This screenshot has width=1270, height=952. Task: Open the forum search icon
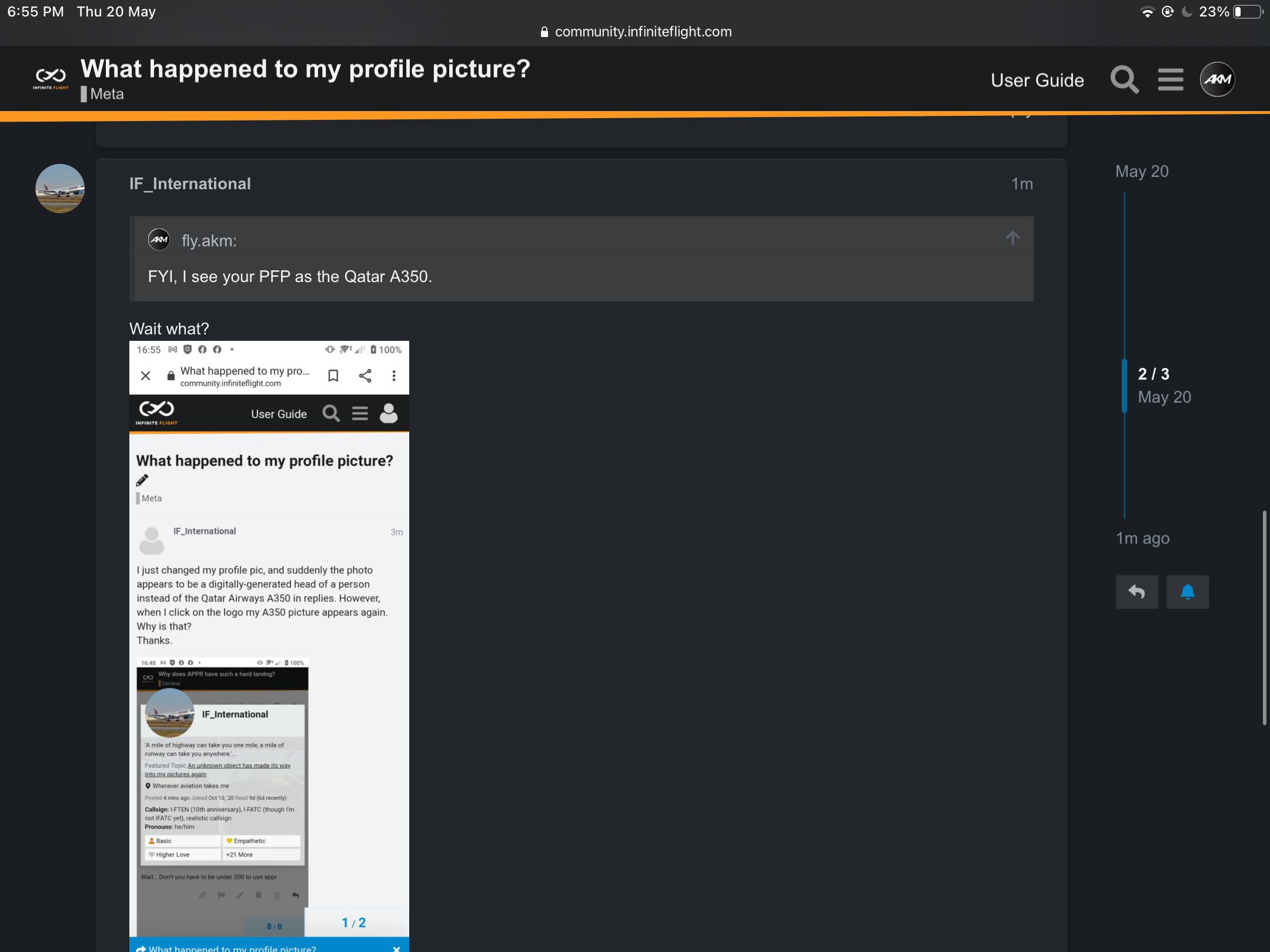pos(1124,79)
